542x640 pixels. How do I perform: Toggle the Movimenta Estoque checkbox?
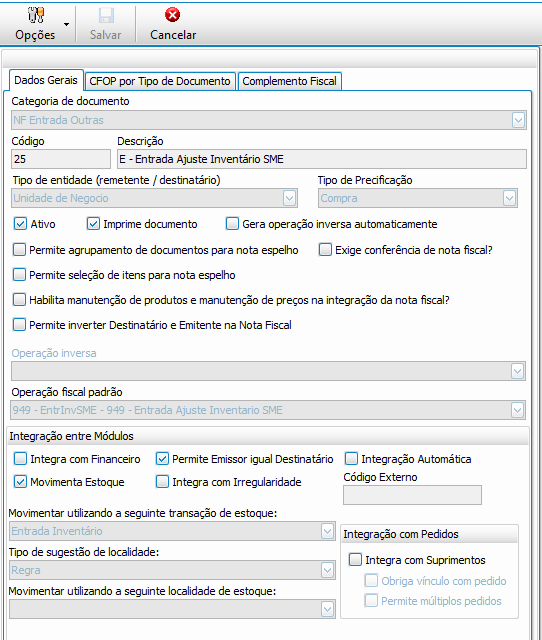20,482
